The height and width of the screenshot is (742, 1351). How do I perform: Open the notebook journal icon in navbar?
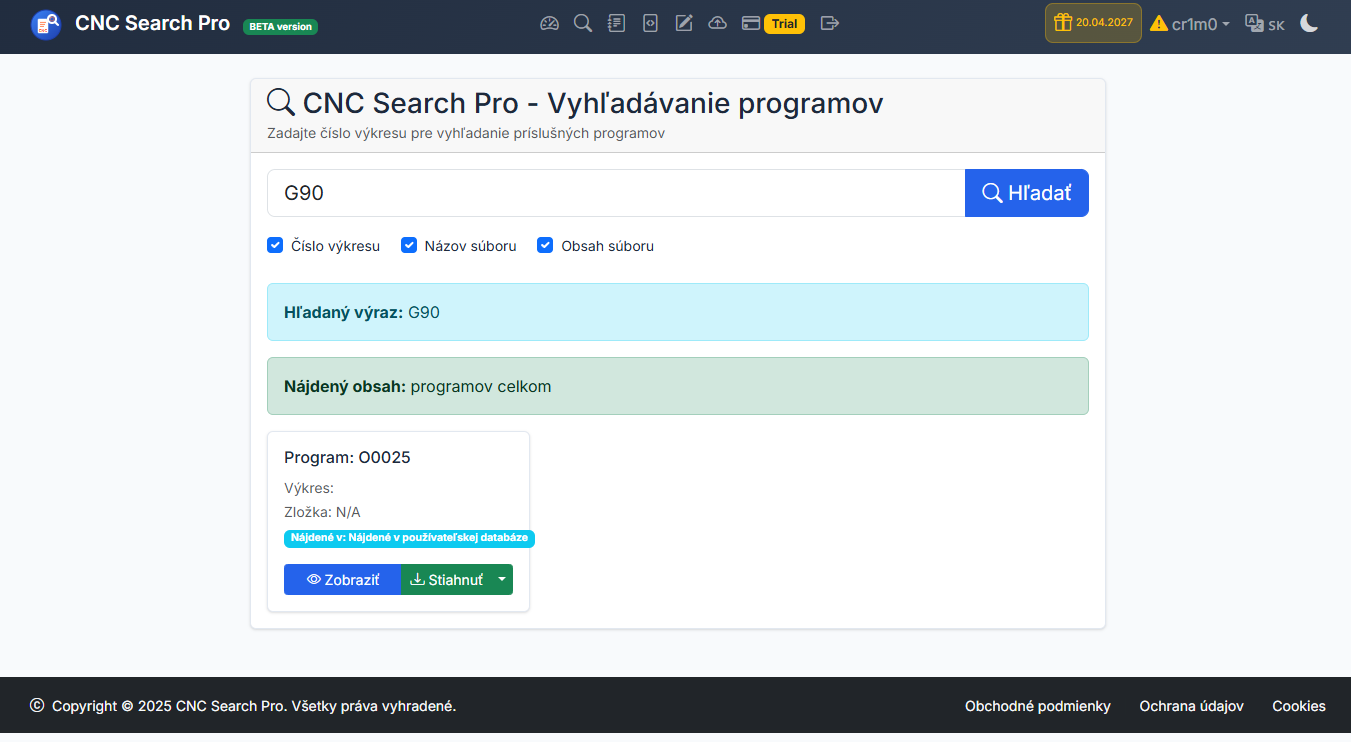tap(616, 23)
